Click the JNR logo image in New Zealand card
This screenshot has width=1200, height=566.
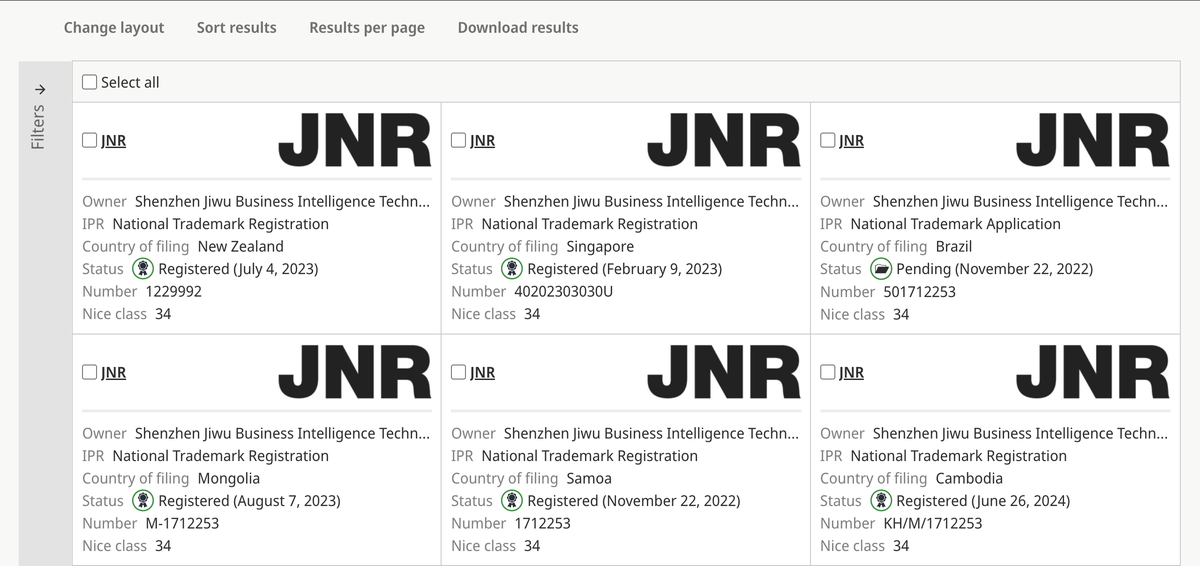355,140
